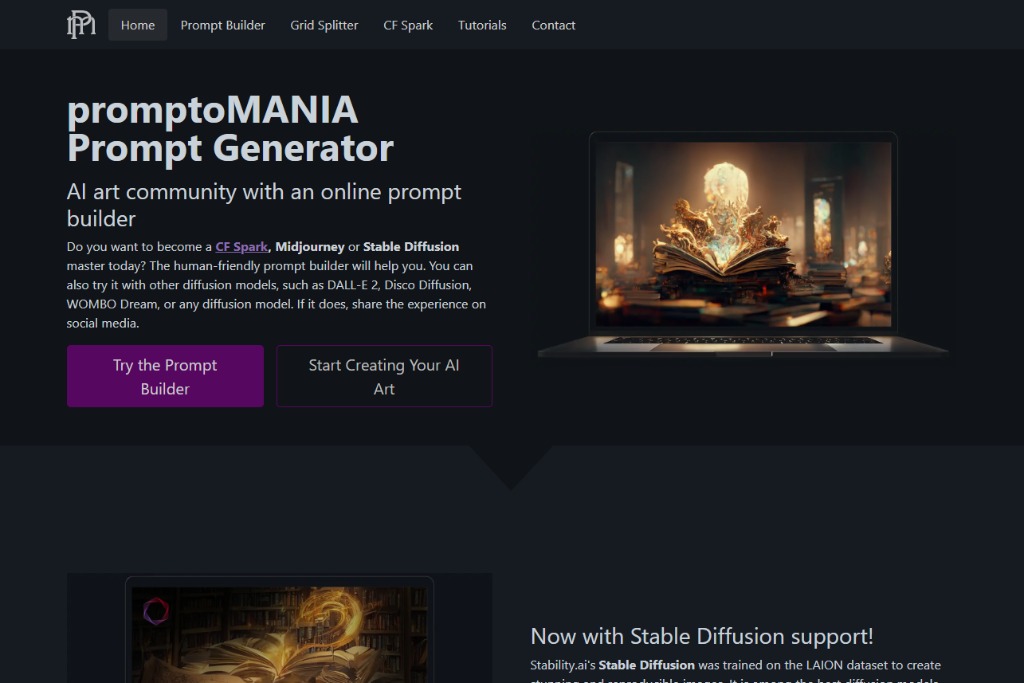
Task: Click the bold Midjourney text
Action: [310, 246]
